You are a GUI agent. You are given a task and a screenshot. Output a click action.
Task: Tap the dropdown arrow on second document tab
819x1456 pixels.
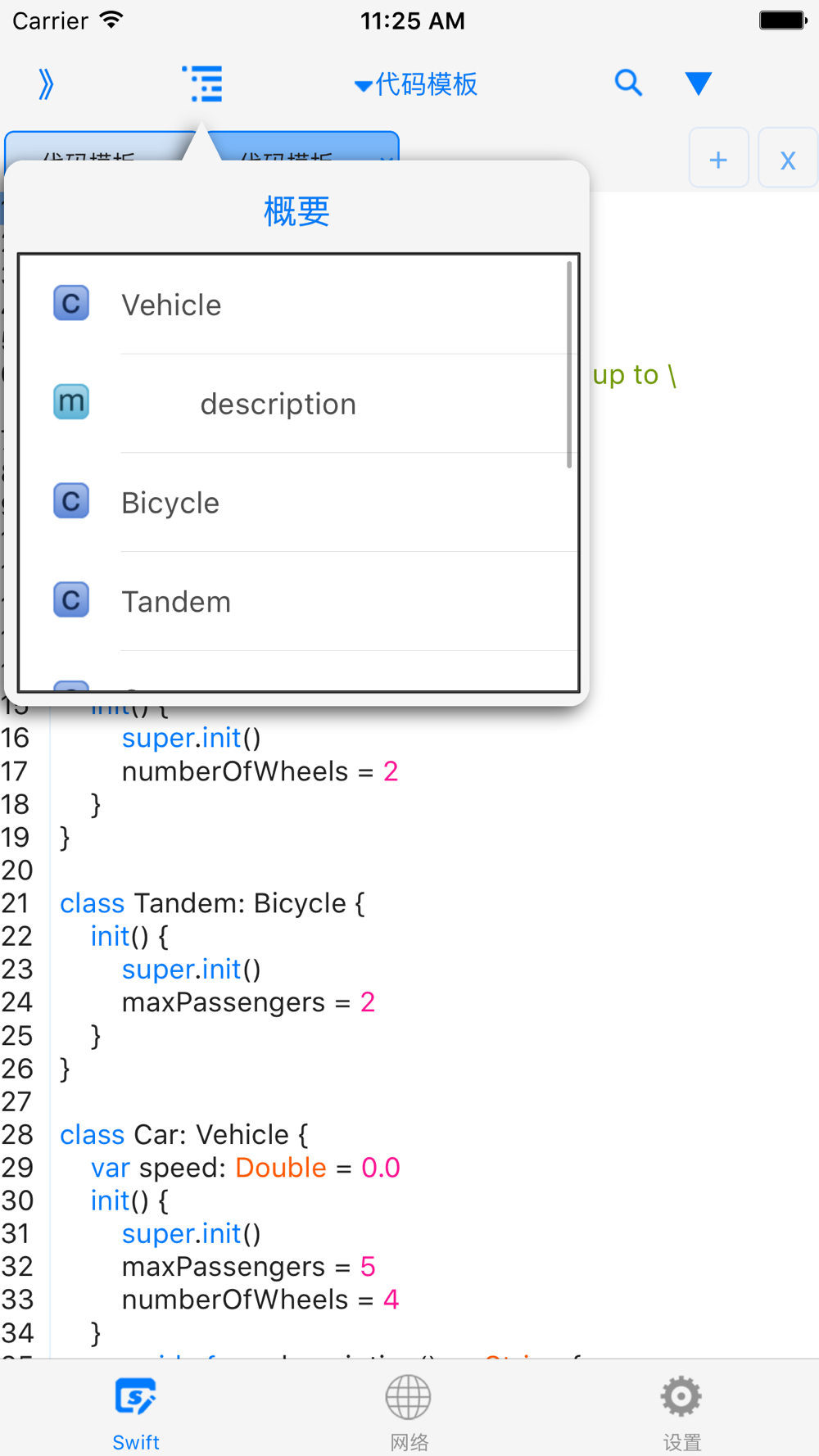click(x=385, y=156)
